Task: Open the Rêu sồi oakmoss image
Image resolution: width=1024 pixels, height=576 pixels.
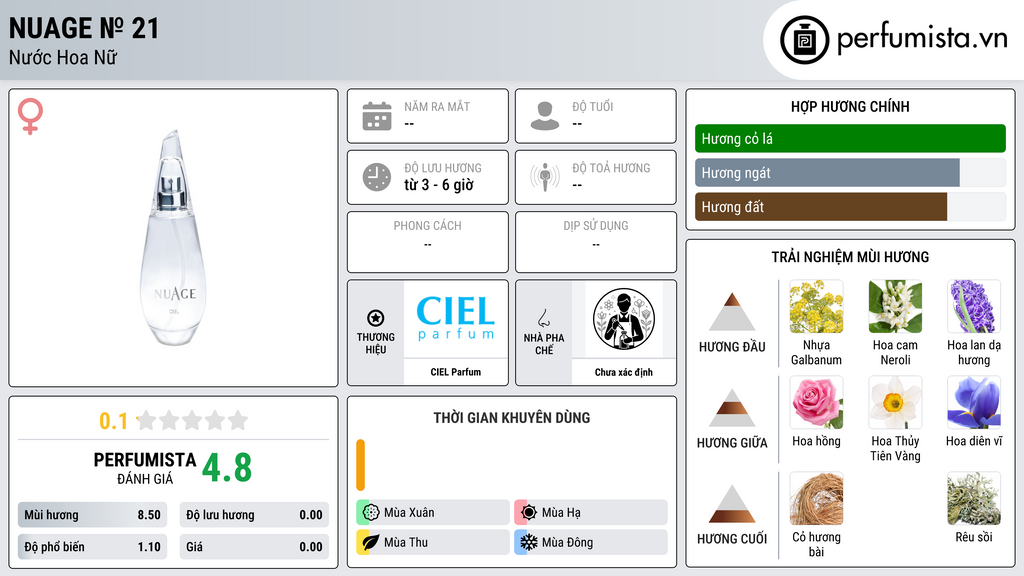Action: click(974, 499)
